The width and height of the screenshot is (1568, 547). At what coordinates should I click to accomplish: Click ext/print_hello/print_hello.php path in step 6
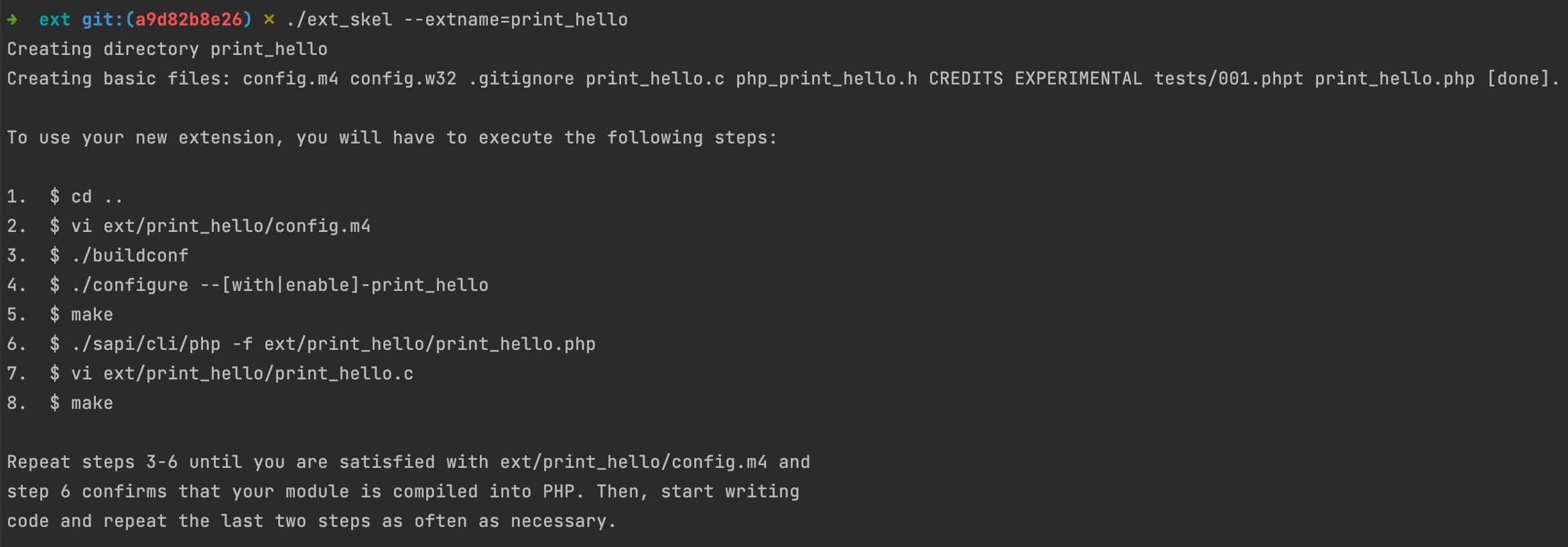click(430, 344)
